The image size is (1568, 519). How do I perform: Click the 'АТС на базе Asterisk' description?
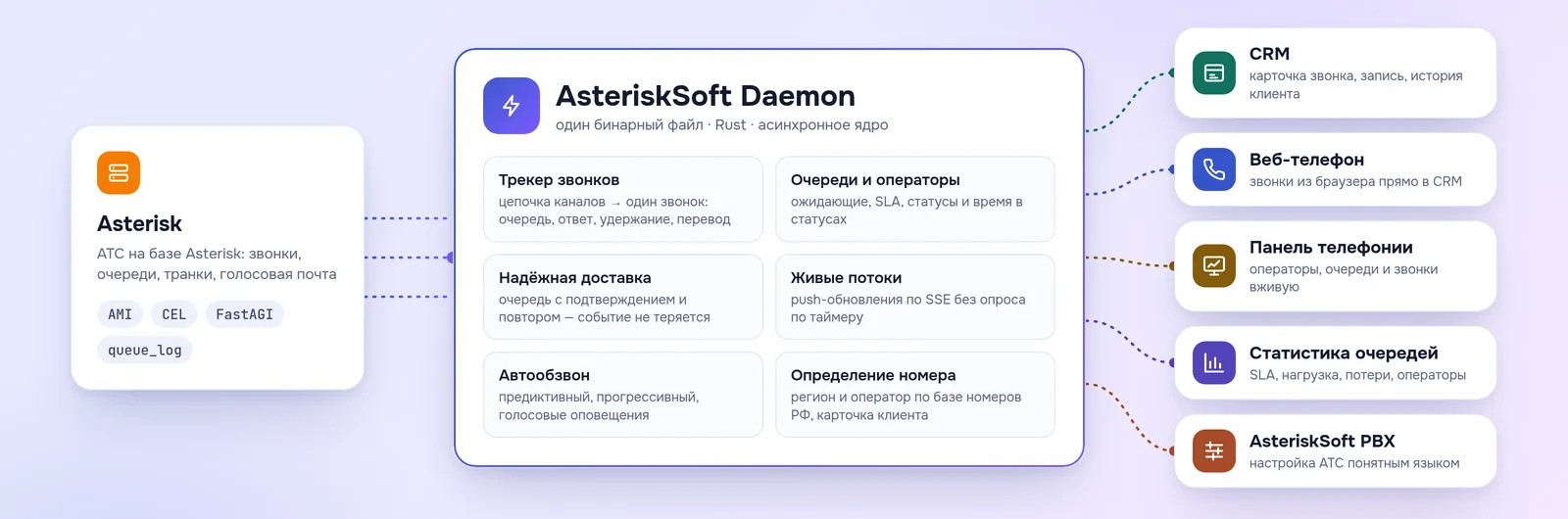[217, 264]
